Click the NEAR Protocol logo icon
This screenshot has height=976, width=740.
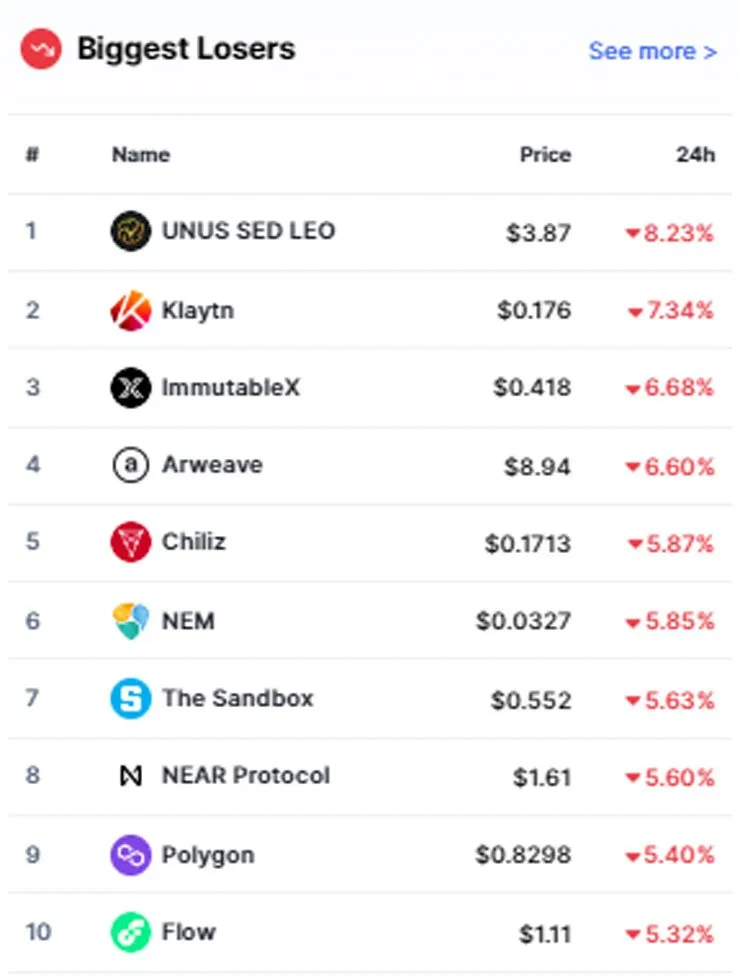coord(131,776)
